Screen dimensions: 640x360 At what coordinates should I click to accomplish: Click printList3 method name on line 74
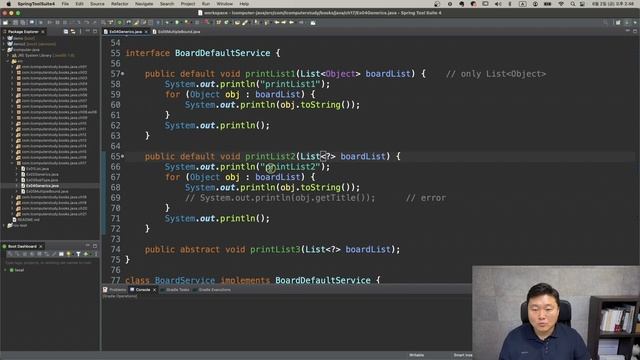pyautogui.click(x=275, y=249)
